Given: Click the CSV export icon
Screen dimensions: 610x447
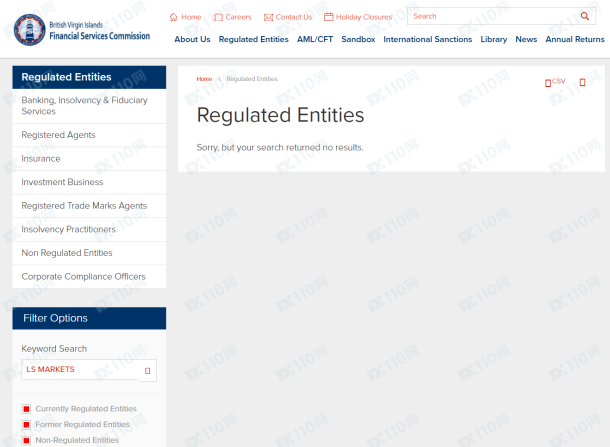Looking at the screenshot, I should tap(548, 83).
